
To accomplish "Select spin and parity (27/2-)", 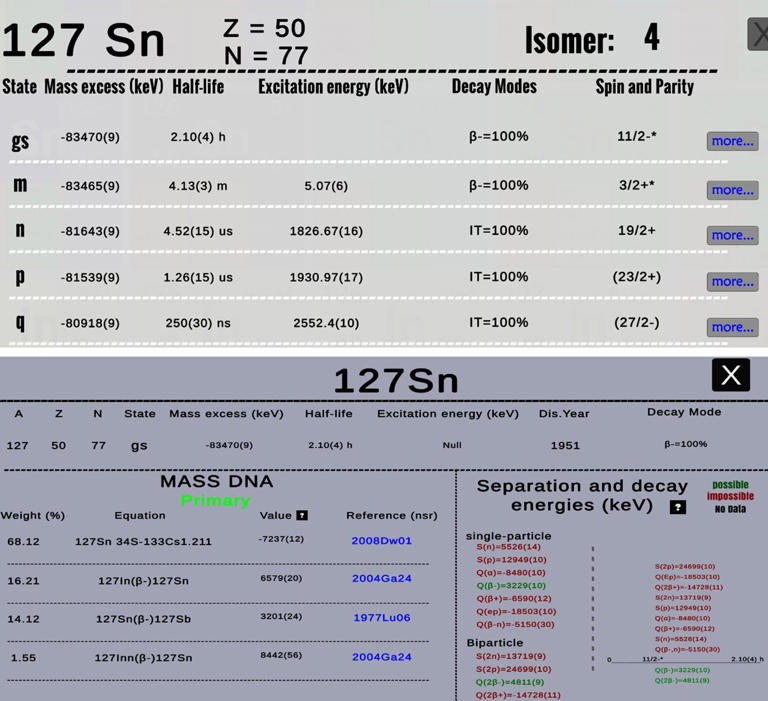I will [x=637, y=323].
